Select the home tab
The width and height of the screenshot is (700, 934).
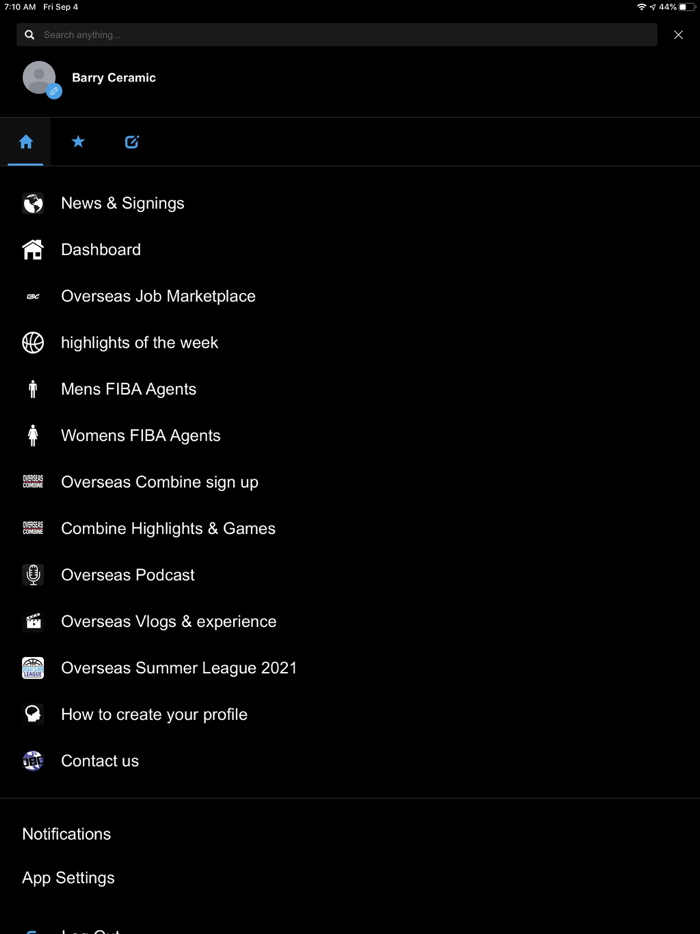pos(26,142)
